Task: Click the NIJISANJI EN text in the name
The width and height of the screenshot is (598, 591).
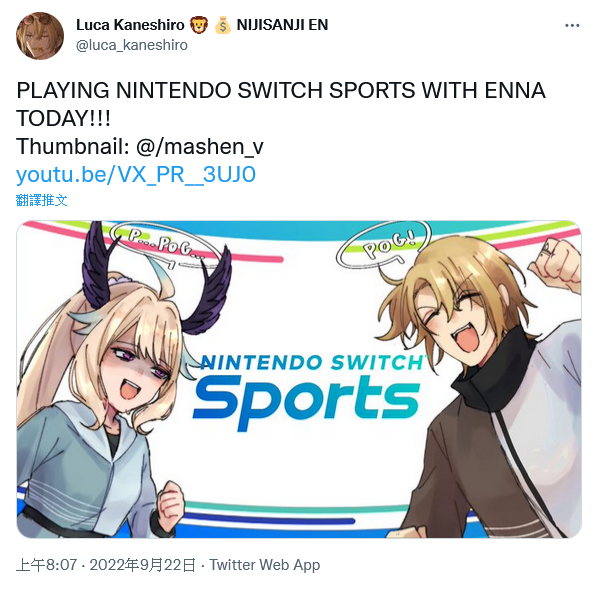Action: (282, 25)
